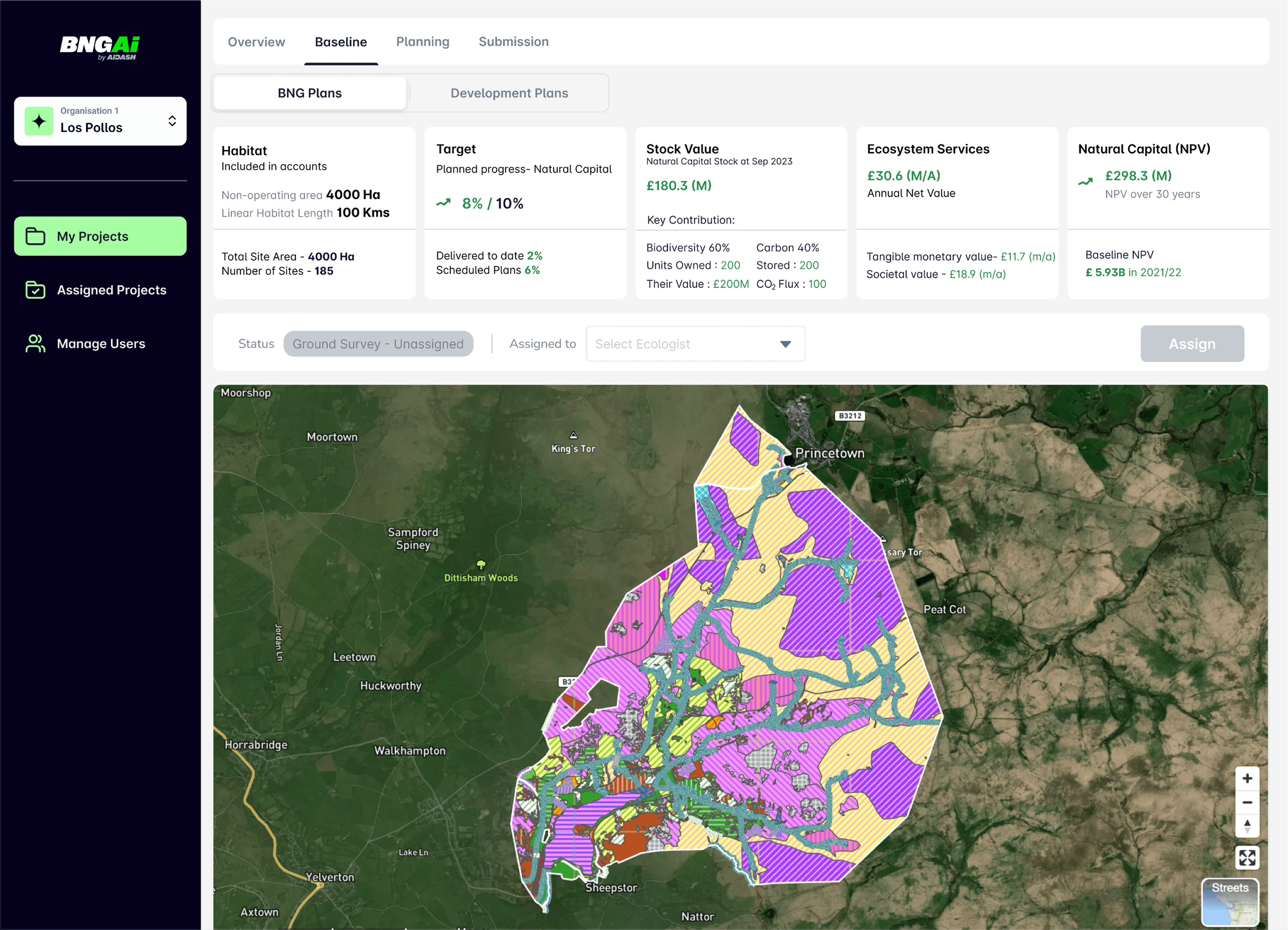Open the Planning tab
This screenshot has width=1288, height=930.
pos(423,42)
